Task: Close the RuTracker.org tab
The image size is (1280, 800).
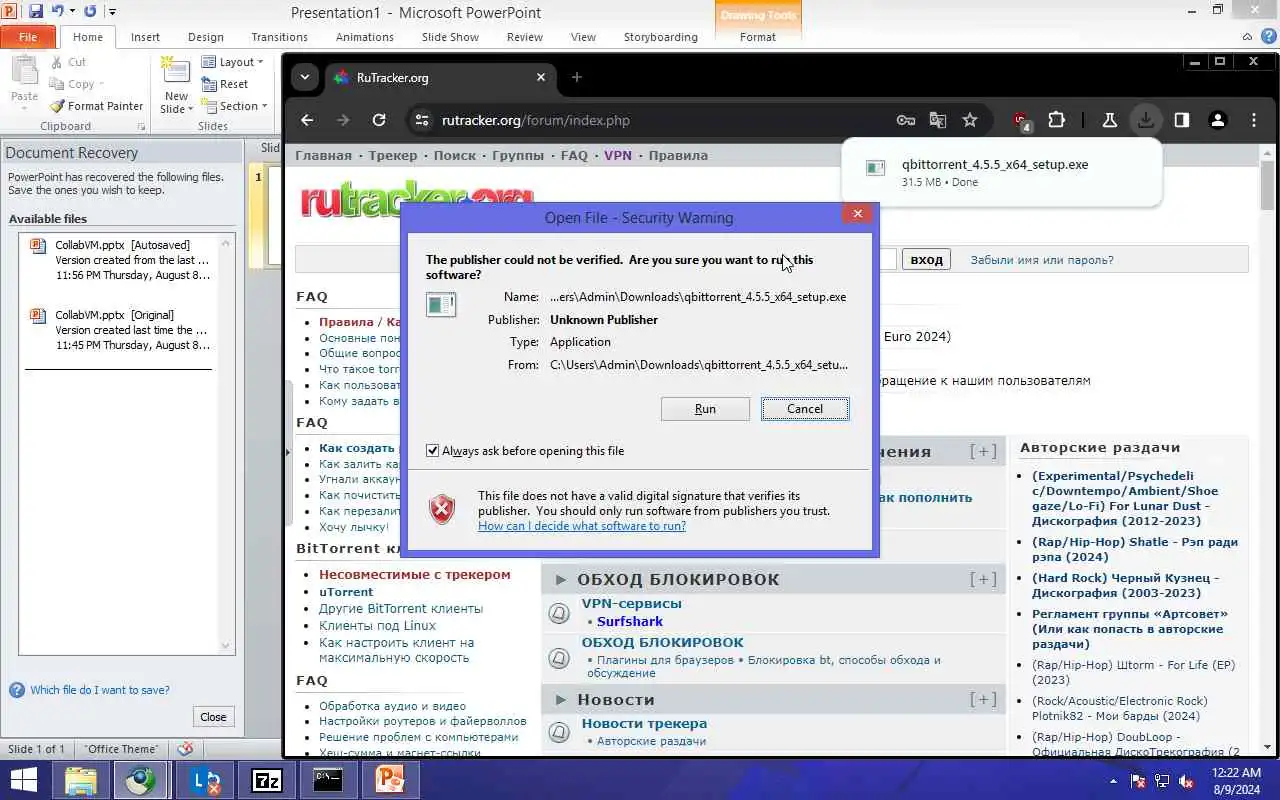Action: 541,77
